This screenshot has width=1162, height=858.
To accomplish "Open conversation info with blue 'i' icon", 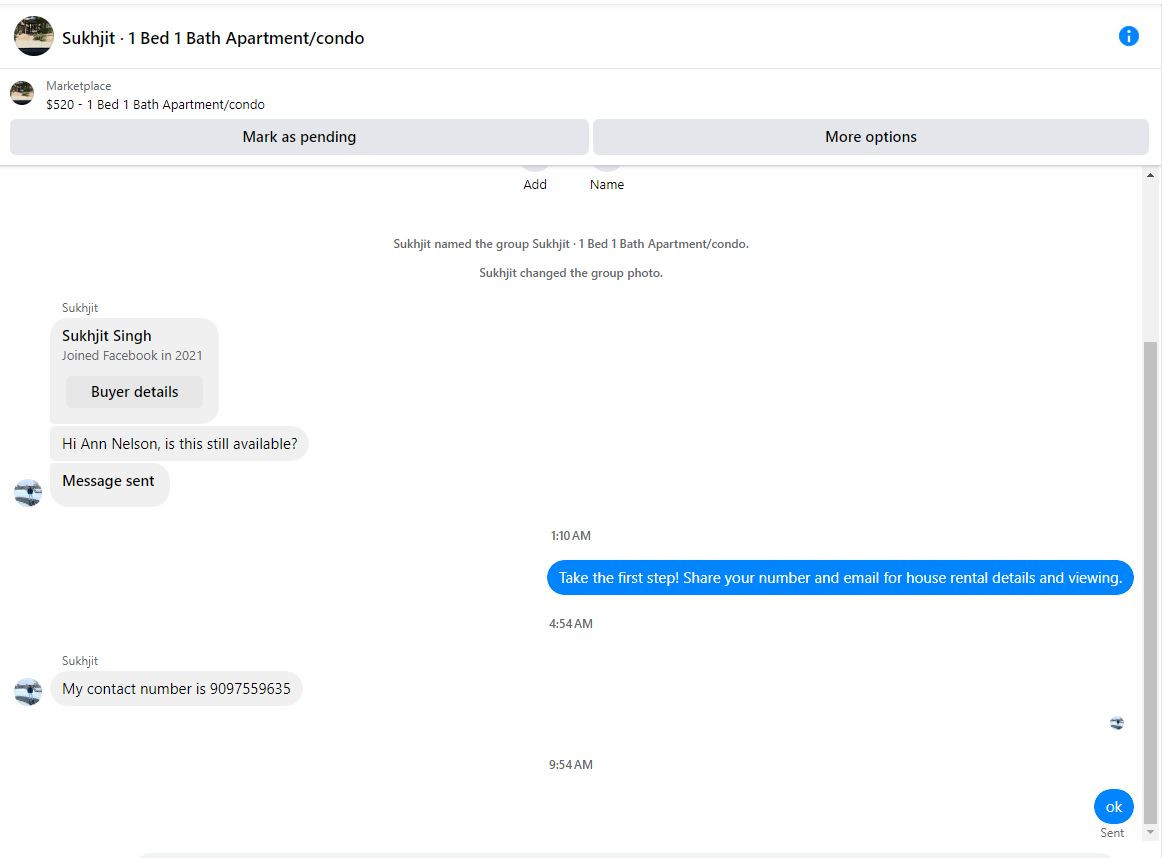I will coord(1128,37).
